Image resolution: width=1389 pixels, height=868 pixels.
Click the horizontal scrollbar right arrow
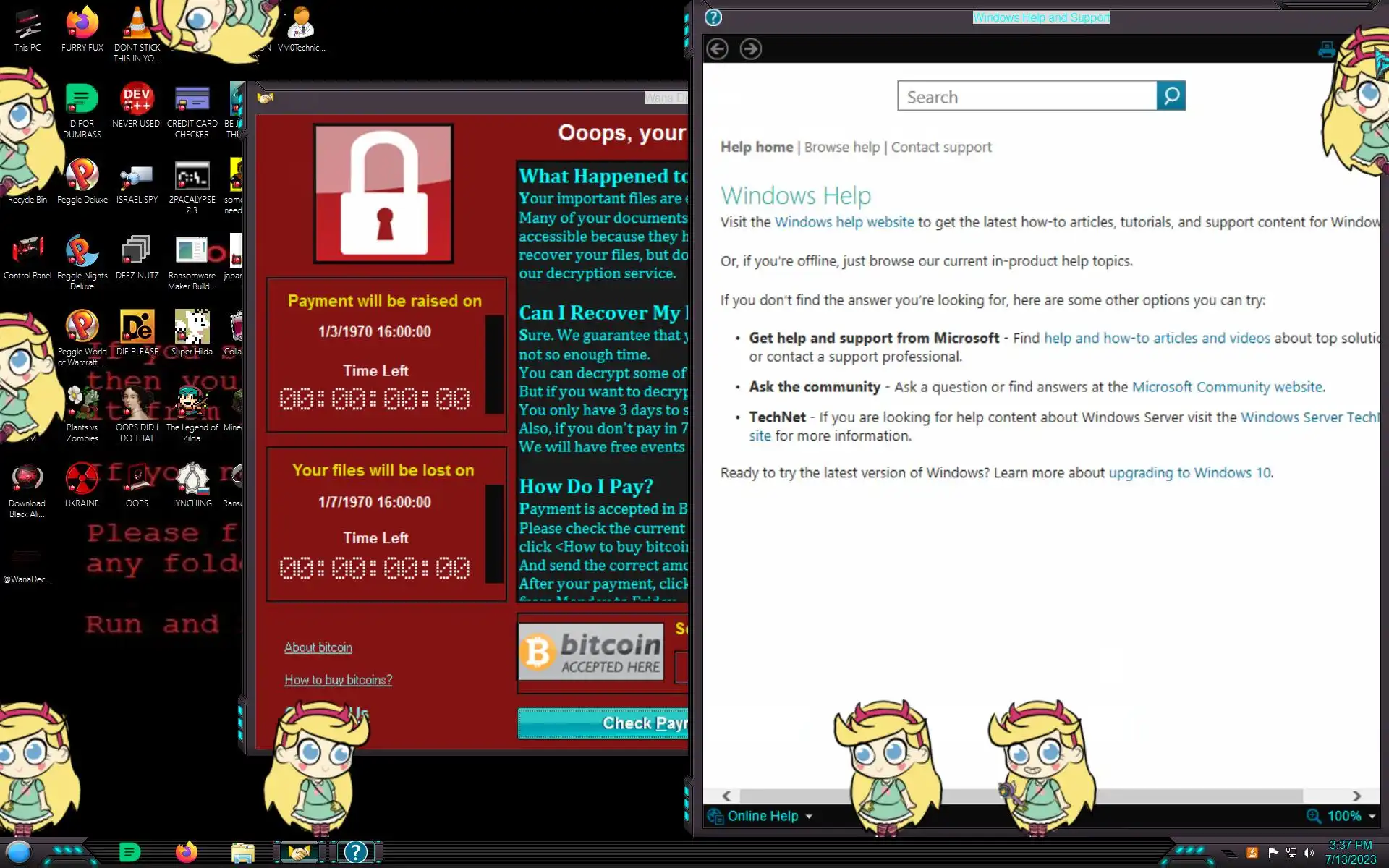(x=1356, y=796)
